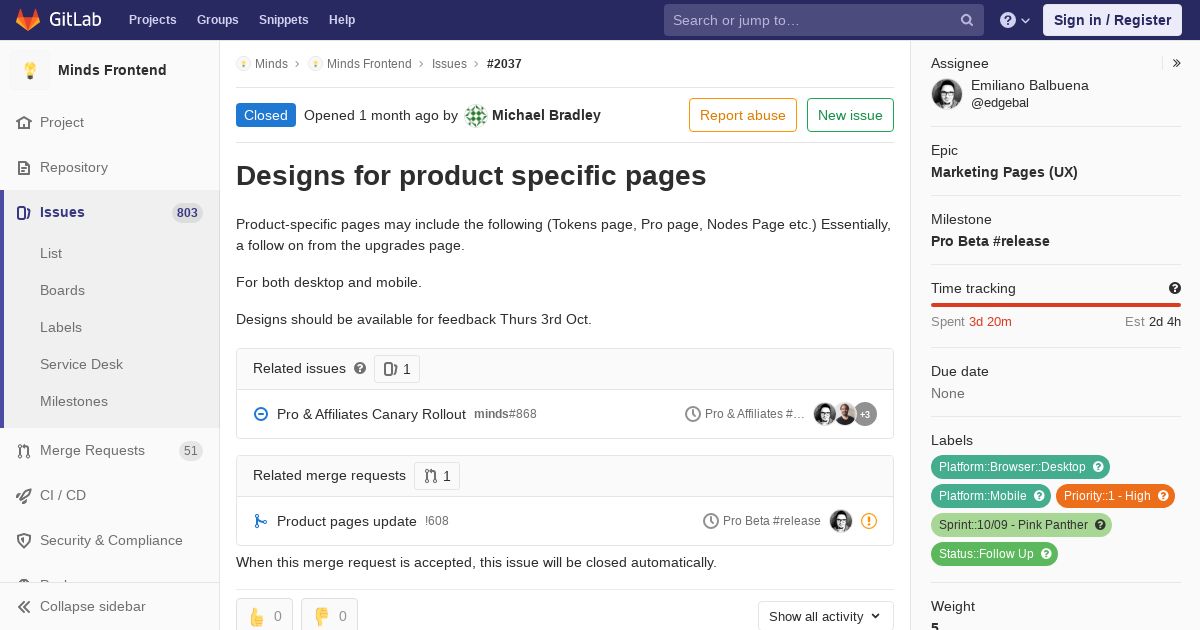The height and width of the screenshot is (630, 1200).
Task: Click the Report abuse button
Action: coord(743,115)
